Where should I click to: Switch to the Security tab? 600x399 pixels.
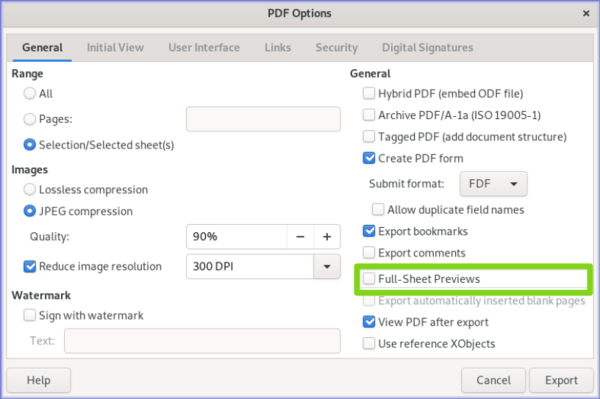click(336, 47)
